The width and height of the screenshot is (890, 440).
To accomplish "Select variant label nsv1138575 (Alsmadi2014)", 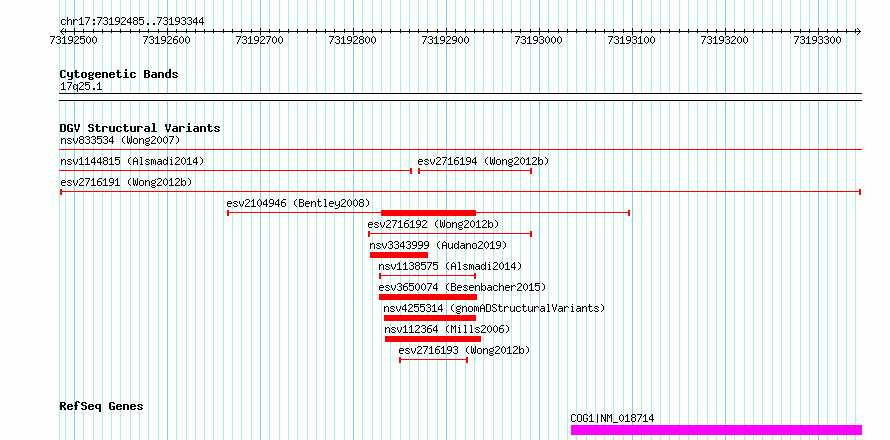I will (x=450, y=266).
